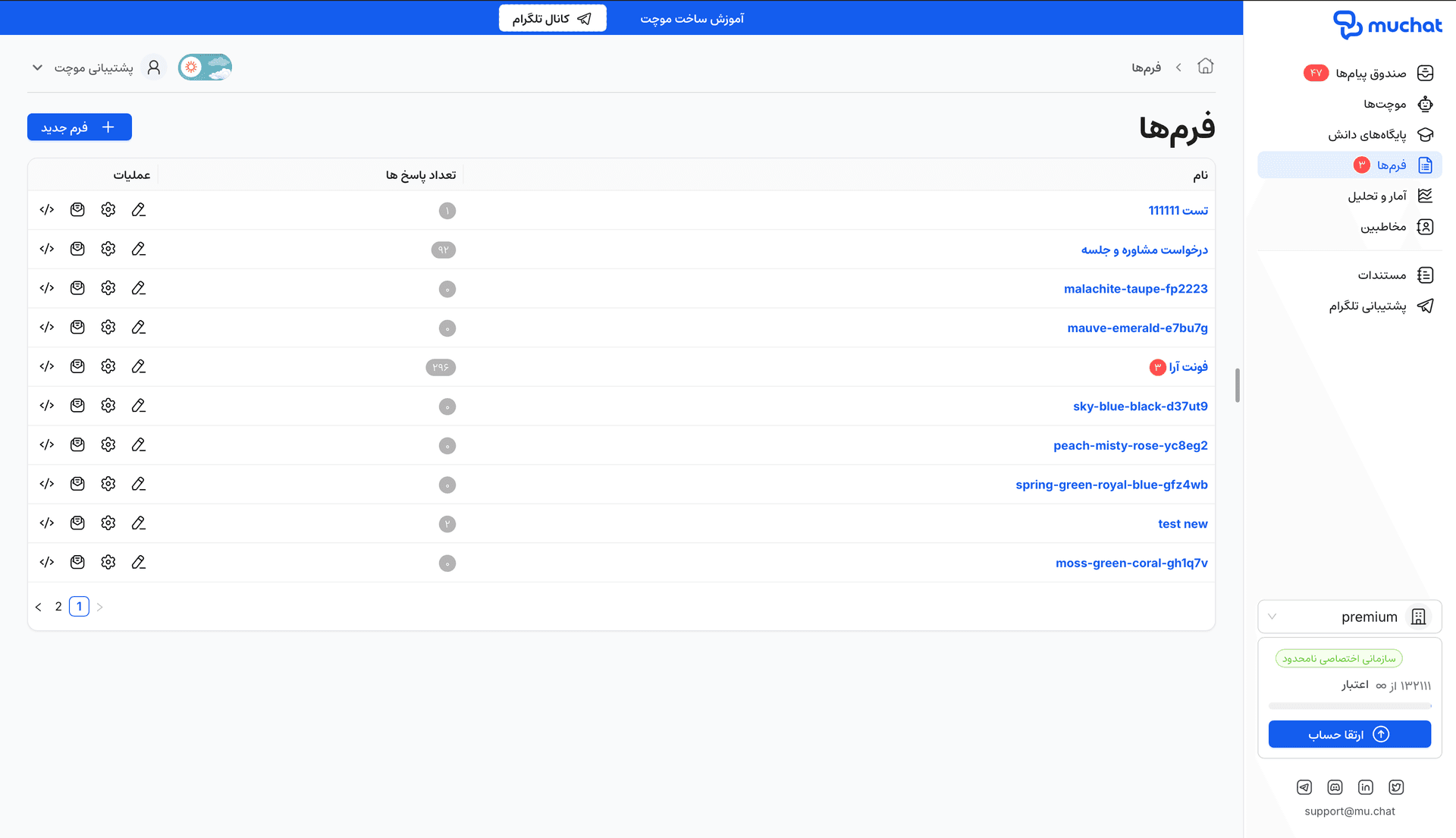The width and height of the screenshot is (1456, 838).
Task: Go to home via breadcrumb house icon
Action: 1205,67
